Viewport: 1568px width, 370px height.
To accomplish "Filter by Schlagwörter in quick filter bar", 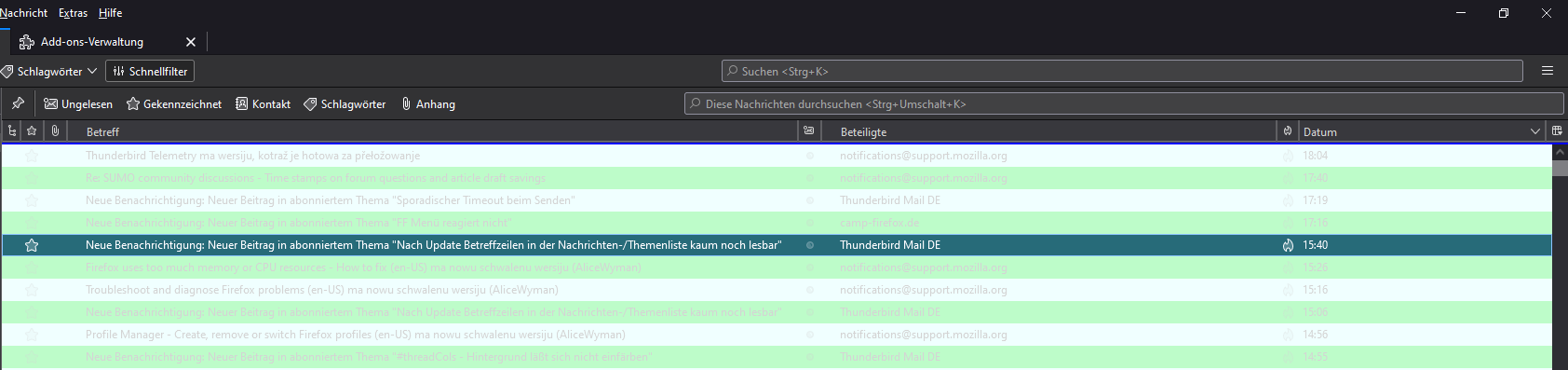I will [x=345, y=104].
